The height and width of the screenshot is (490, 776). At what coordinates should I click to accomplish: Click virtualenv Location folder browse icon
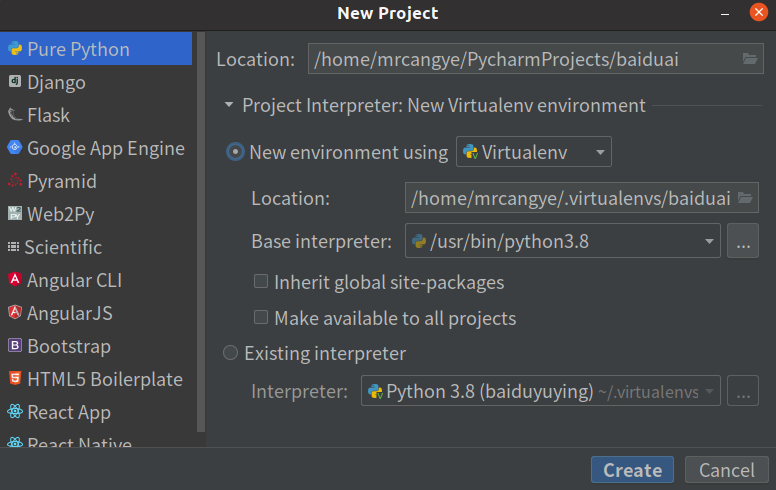coord(745,198)
